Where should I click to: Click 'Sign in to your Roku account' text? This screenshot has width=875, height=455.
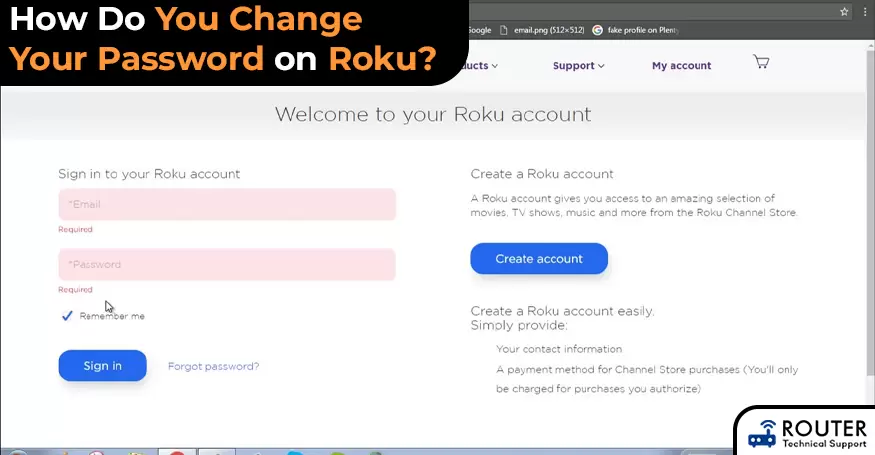point(149,174)
